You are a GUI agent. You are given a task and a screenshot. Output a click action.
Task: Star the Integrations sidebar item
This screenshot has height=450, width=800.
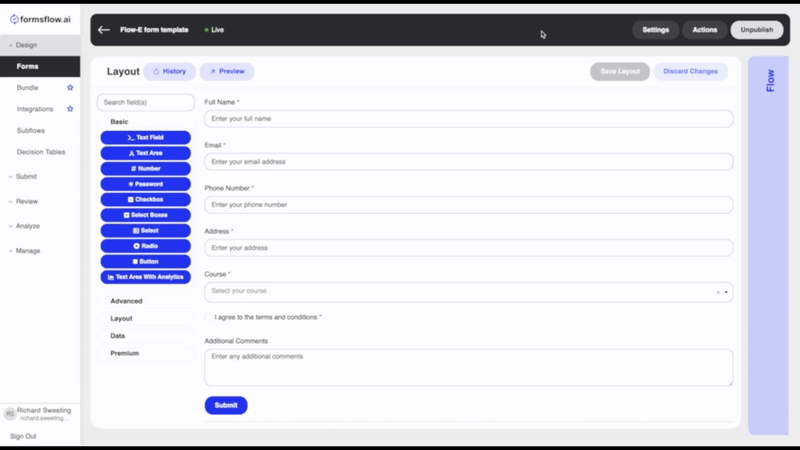tap(70, 109)
